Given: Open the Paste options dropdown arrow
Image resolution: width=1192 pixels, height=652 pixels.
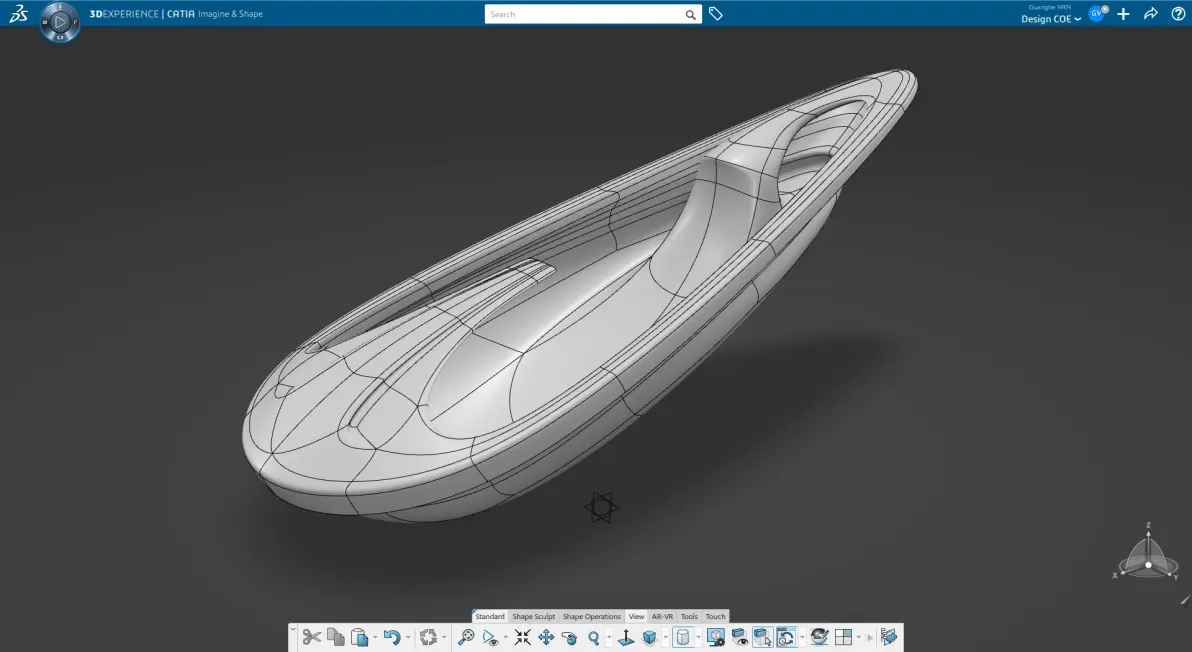Looking at the screenshot, I should coord(375,638).
